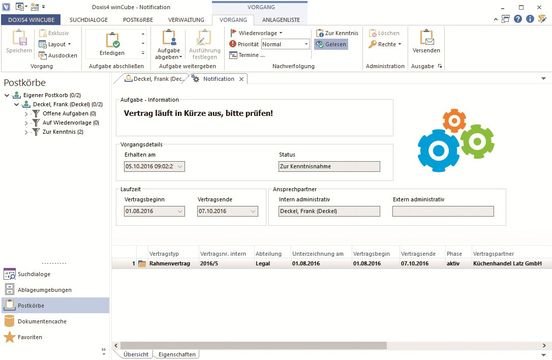Expand Aufgabe abschließen gallery arrow
This screenshot has width=552, height=360.
point(143,53)
